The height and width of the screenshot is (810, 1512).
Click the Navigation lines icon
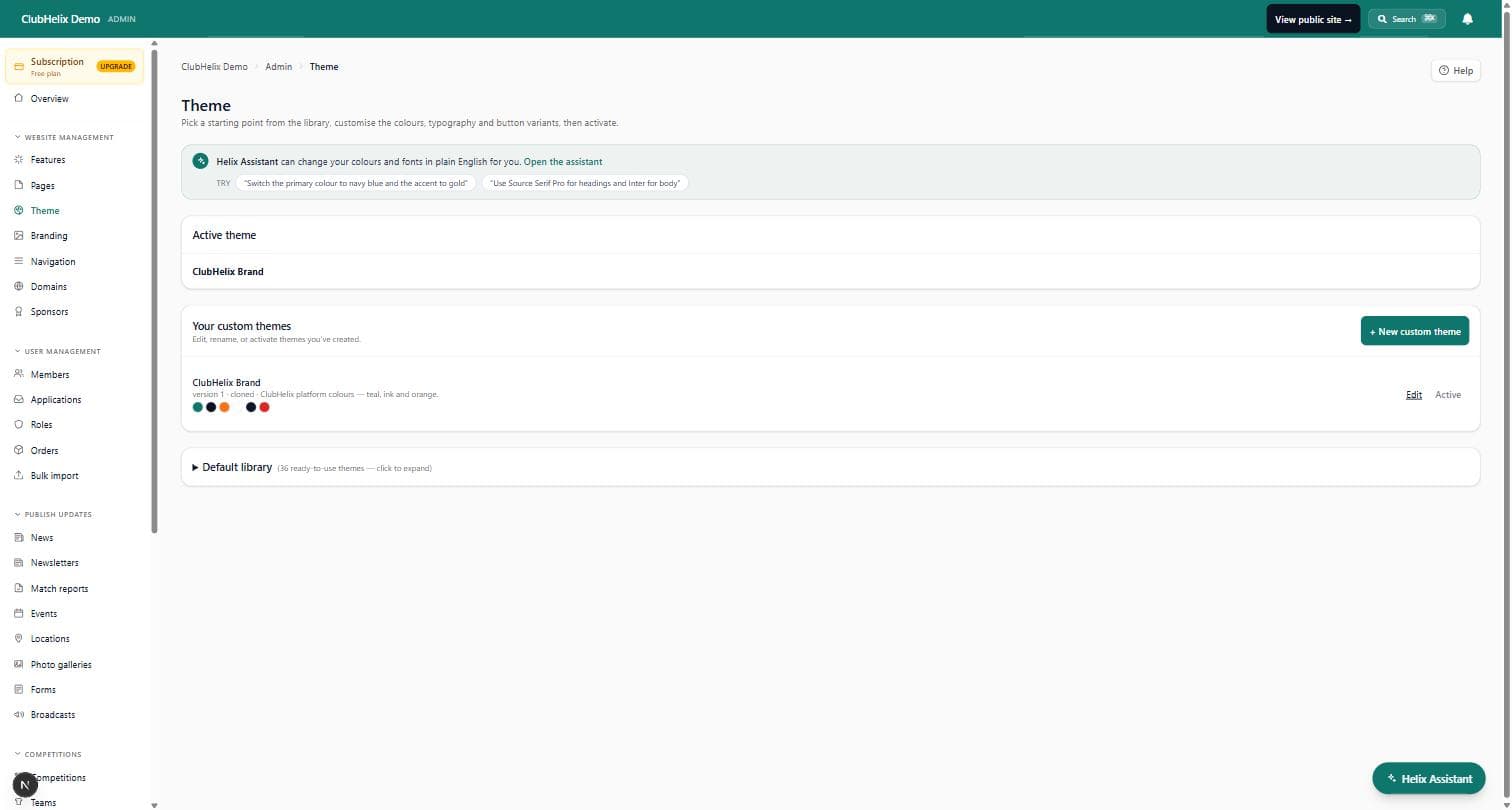point(19,261)
